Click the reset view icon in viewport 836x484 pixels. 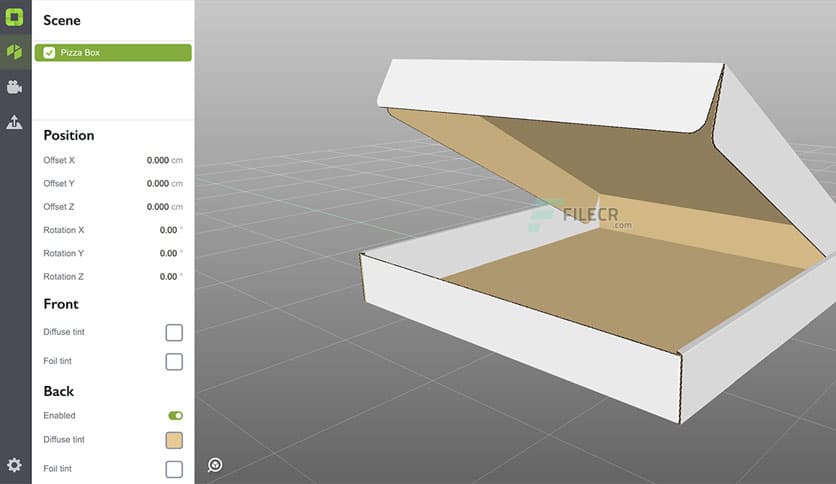(x=215, y=465)
